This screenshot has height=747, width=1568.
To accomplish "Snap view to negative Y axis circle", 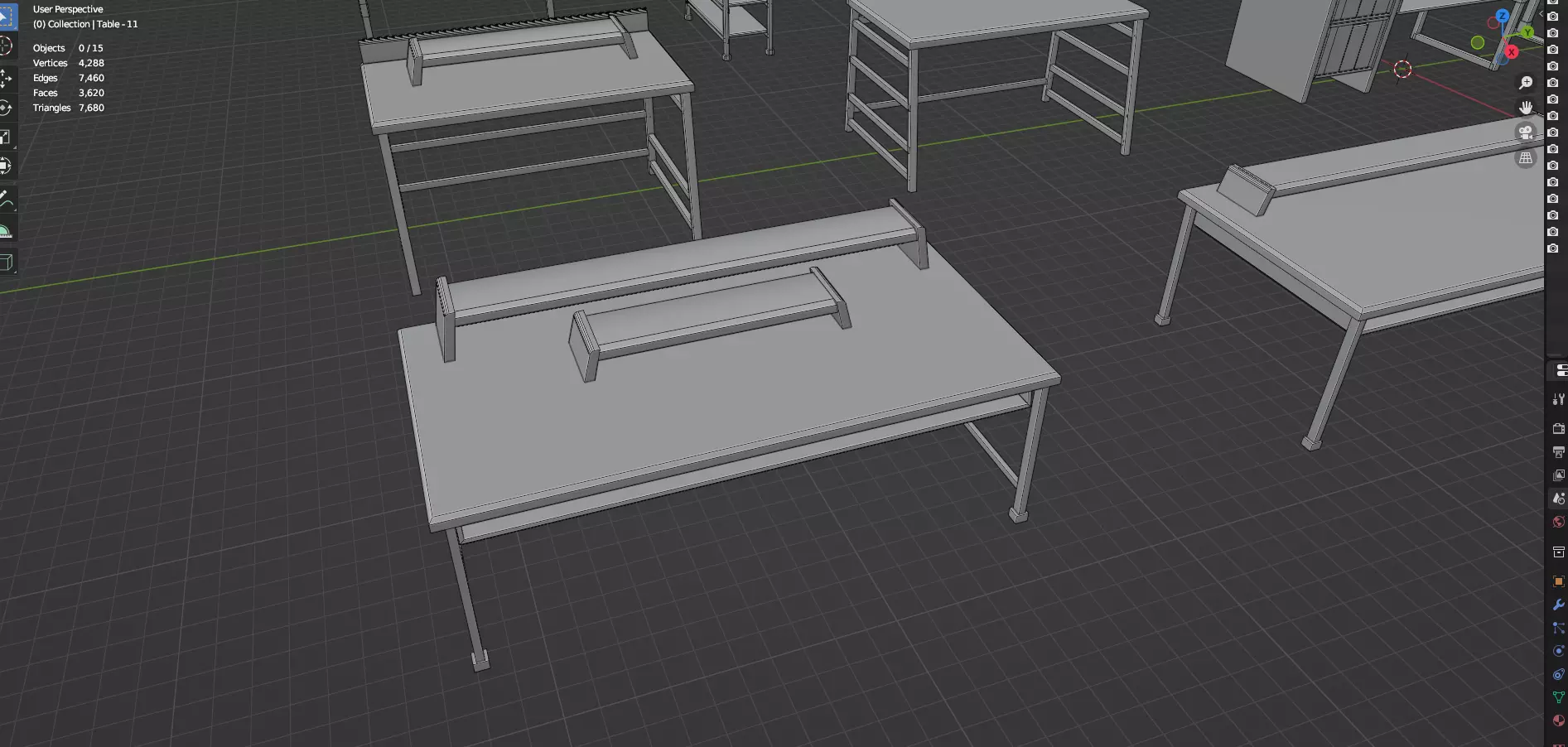I will (1478, 42).
